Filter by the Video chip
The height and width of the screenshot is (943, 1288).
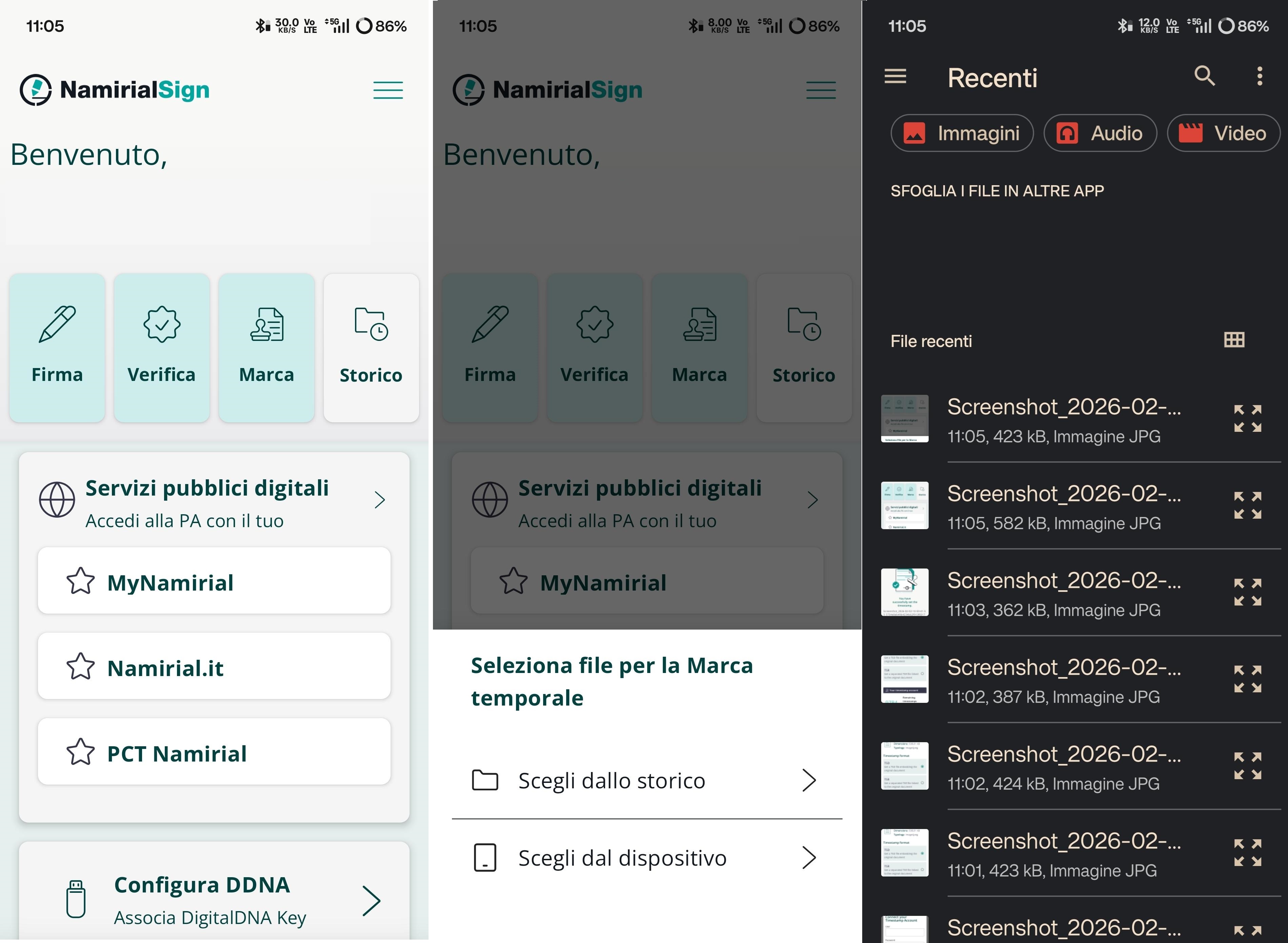point(1224,133)
